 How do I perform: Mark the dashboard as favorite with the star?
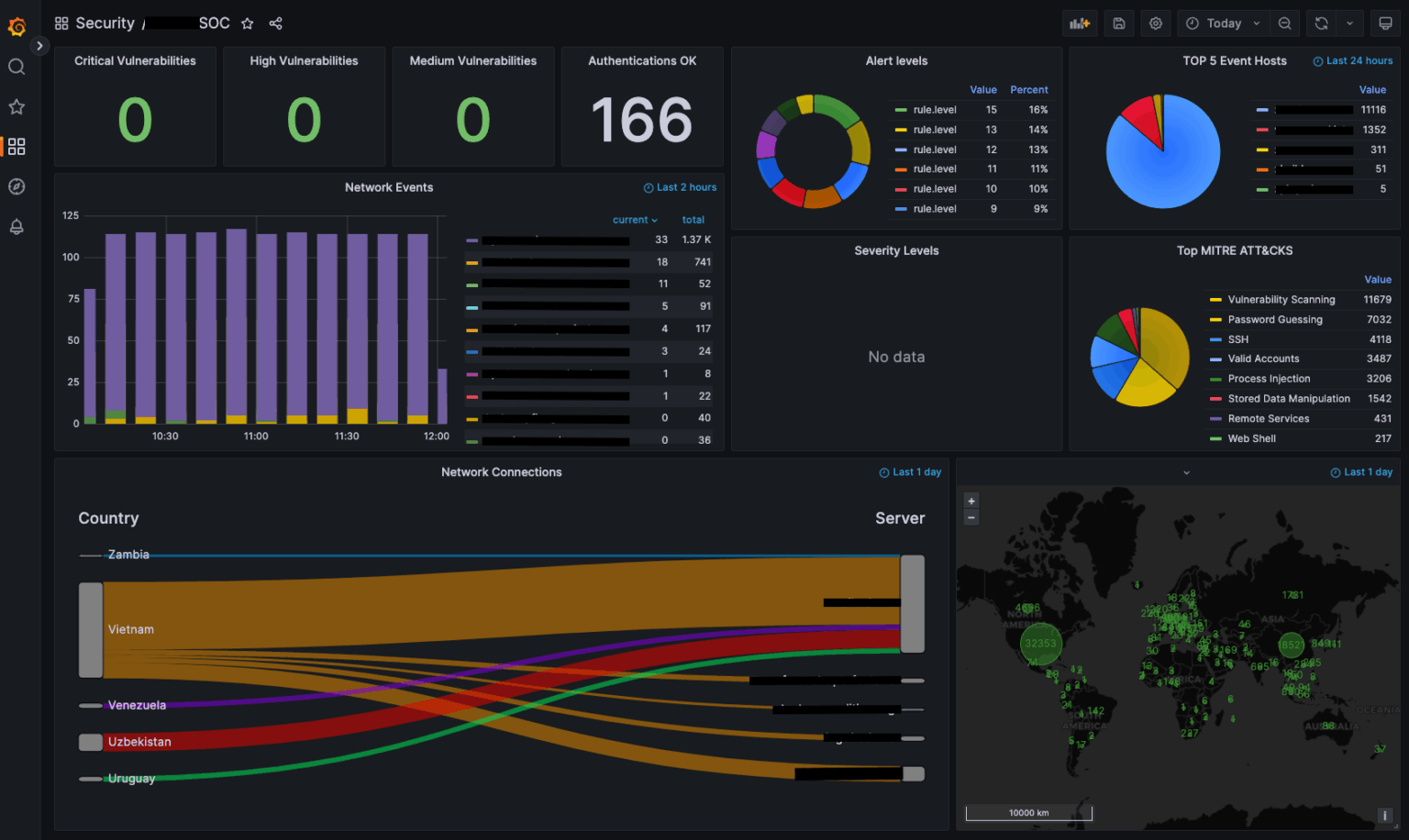coord(247,24)
